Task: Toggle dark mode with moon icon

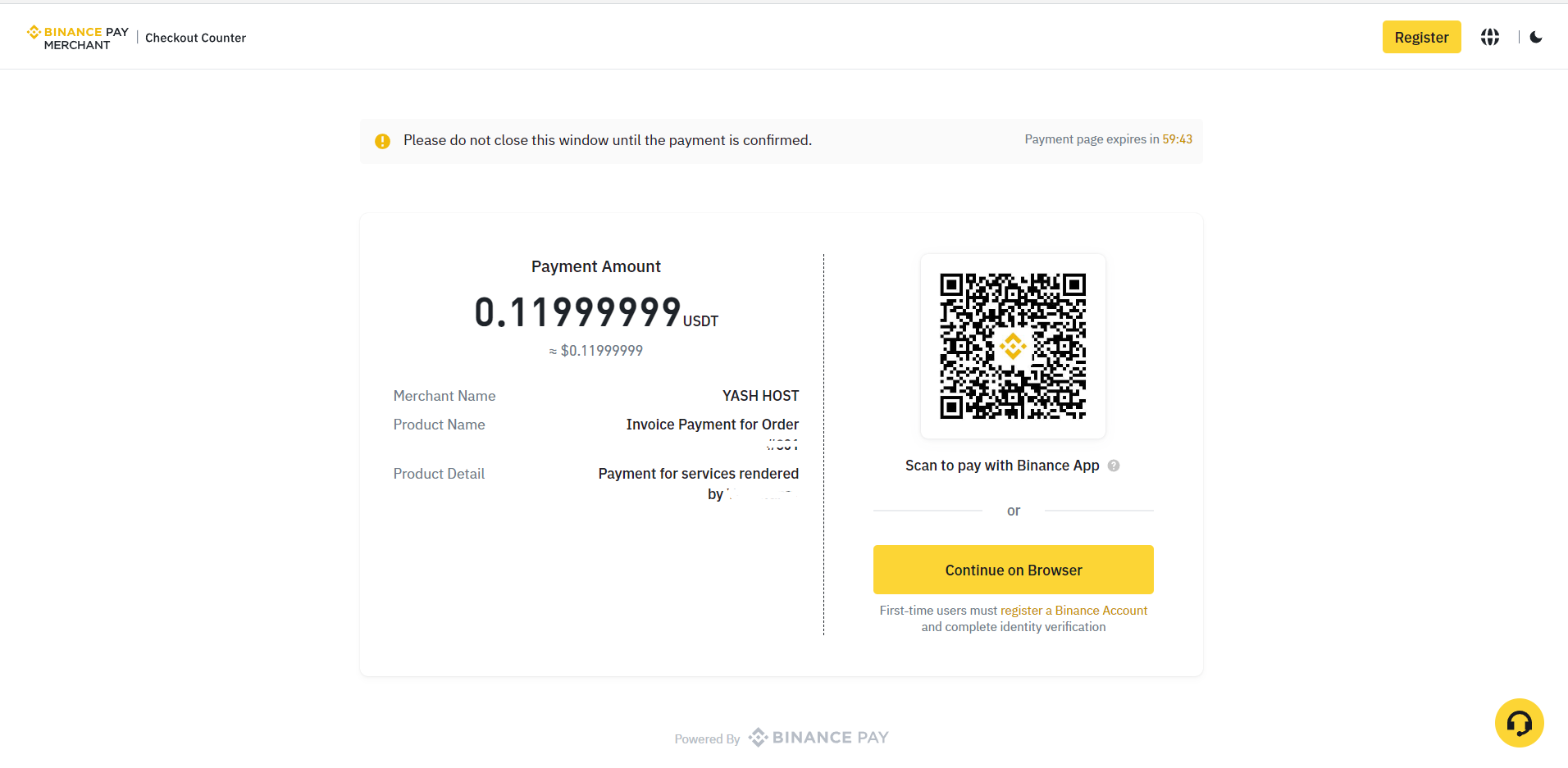Action: 1536,37
